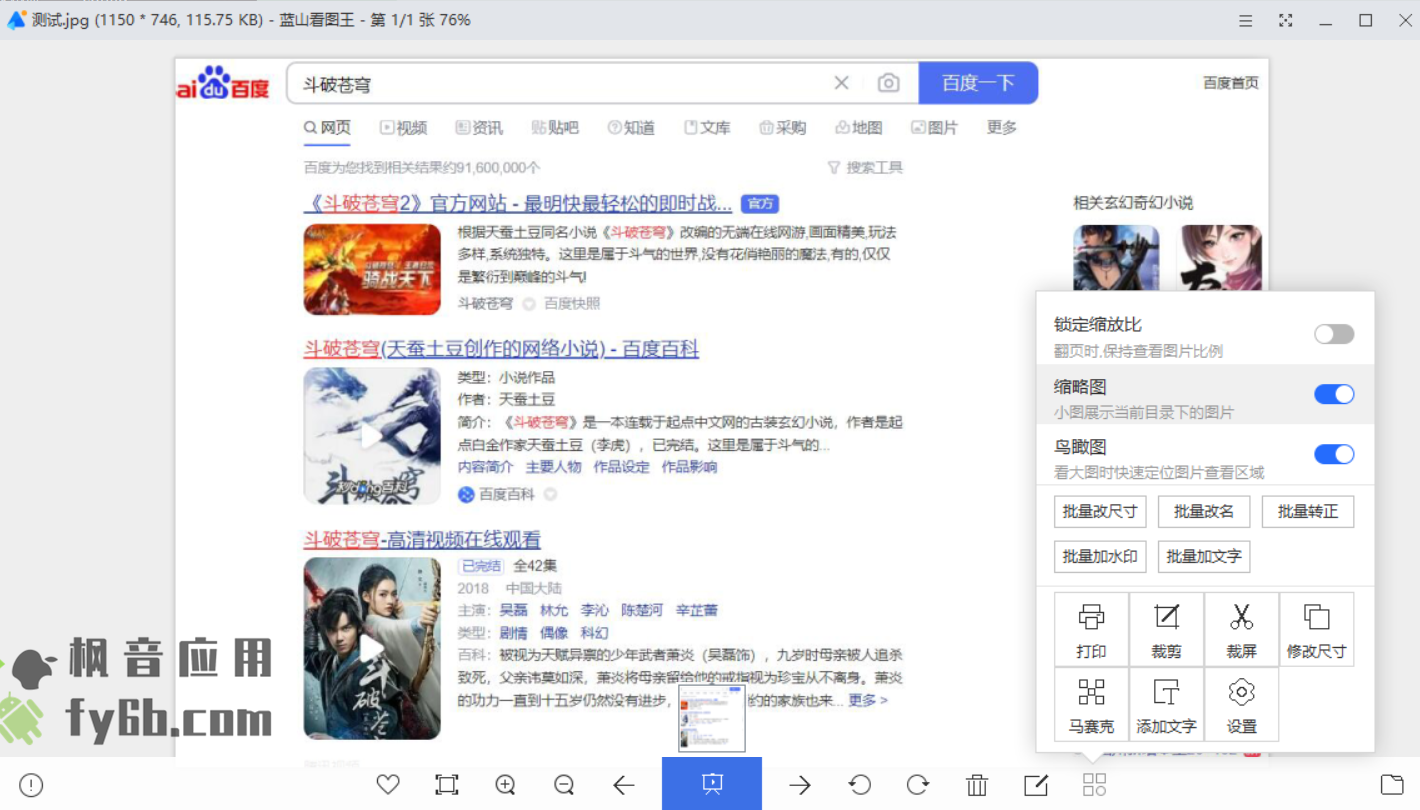Disable the 鸟瞰图 bird's-eye toggle
The height and width of the screenshot is (810, 1420).
pos(1334,454)
